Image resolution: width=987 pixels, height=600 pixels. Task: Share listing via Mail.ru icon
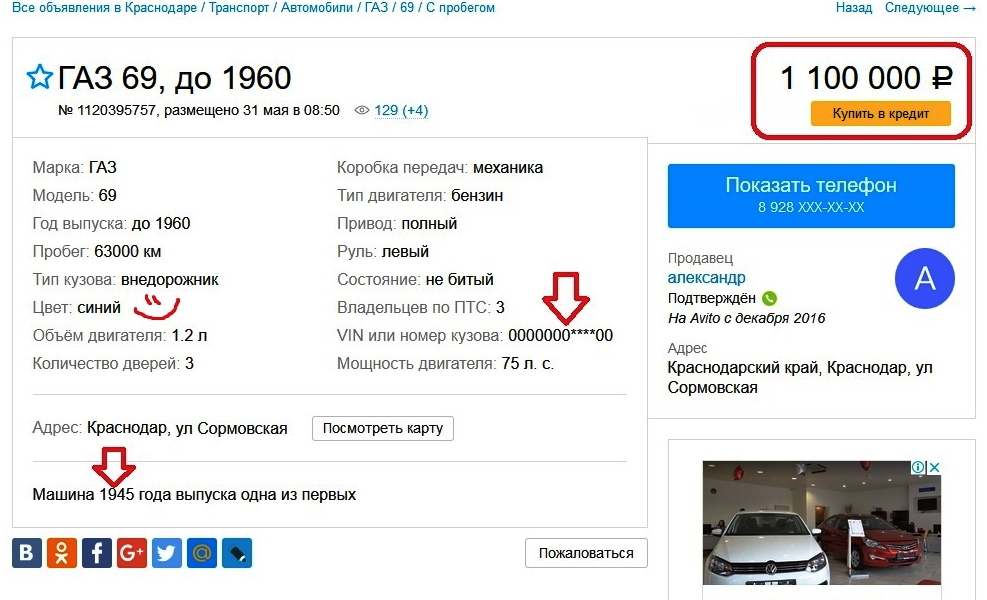202,553
